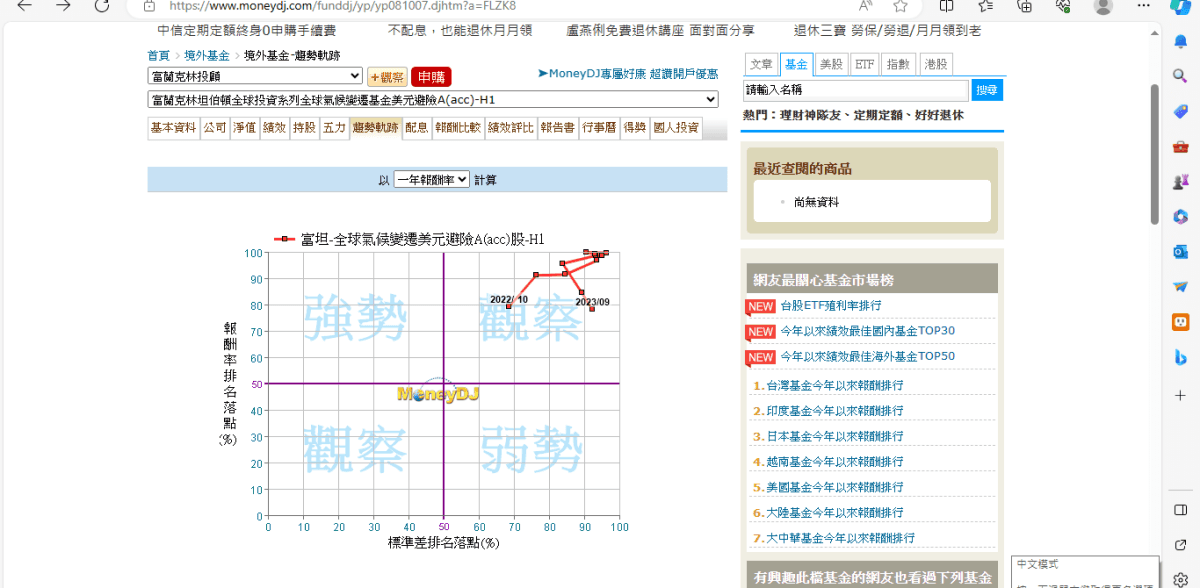Expand the 富蘭克林投顧 fund company dropdown

[x=255, y=76]
